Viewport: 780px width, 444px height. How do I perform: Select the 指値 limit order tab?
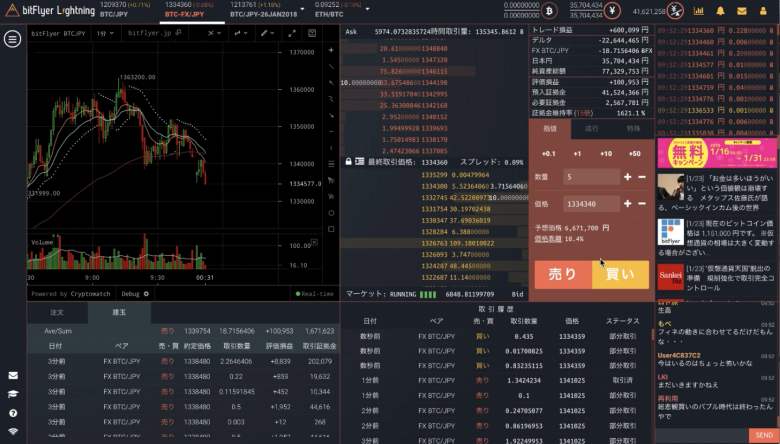tap(550, 129)
